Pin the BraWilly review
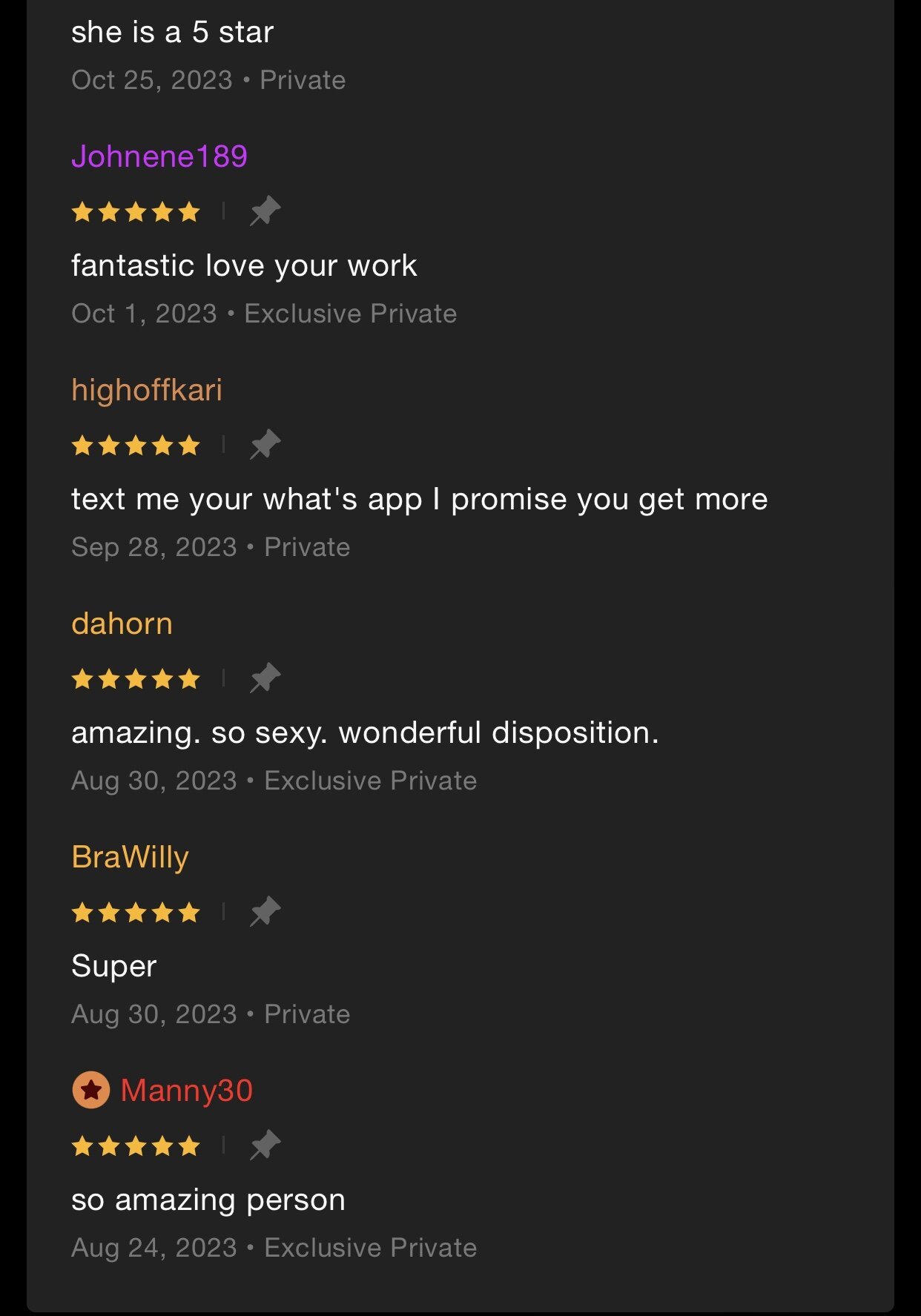Screen dimensions: 921x1316 click(265, 912)
